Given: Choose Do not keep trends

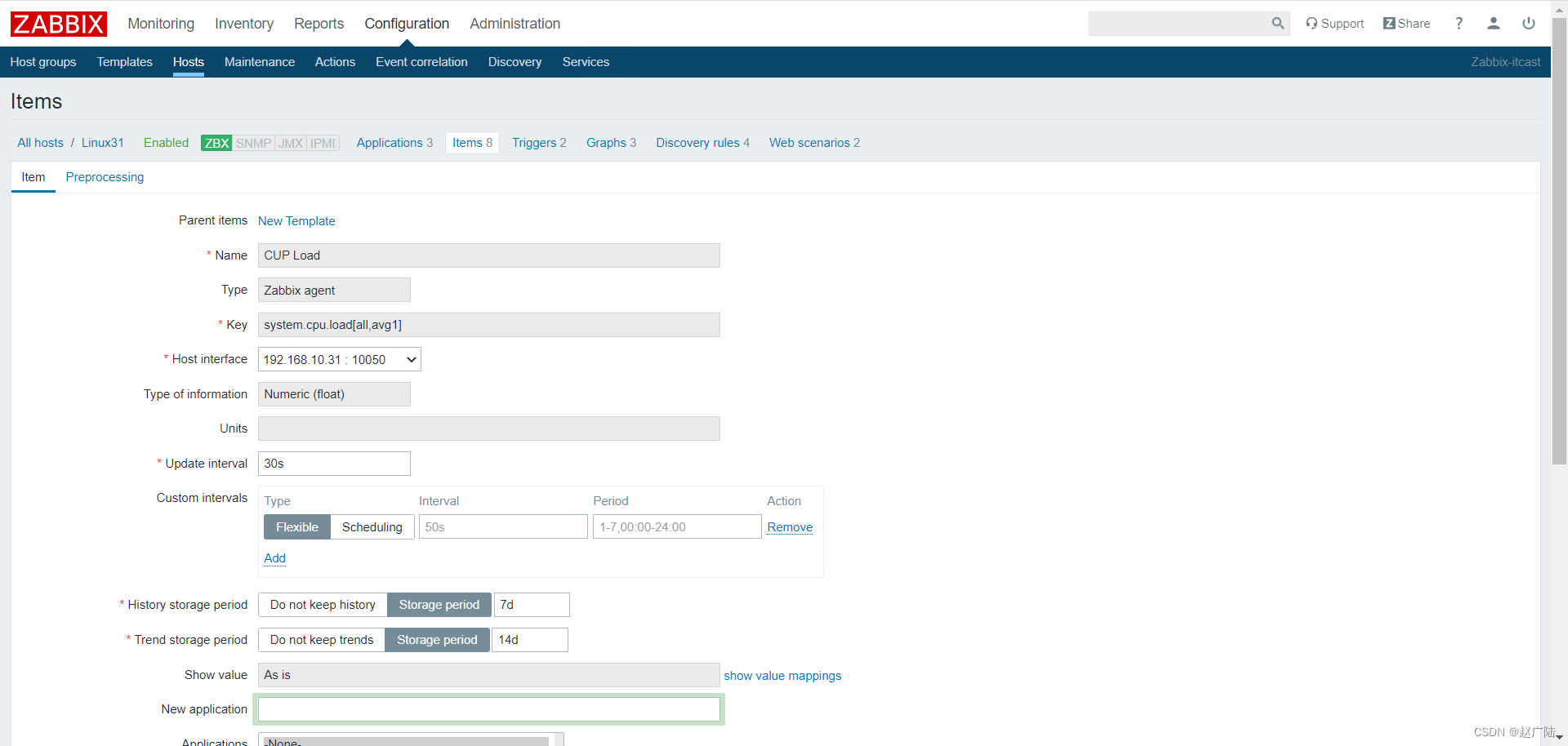Looking at the screenshot, I should tap(322, 640).
